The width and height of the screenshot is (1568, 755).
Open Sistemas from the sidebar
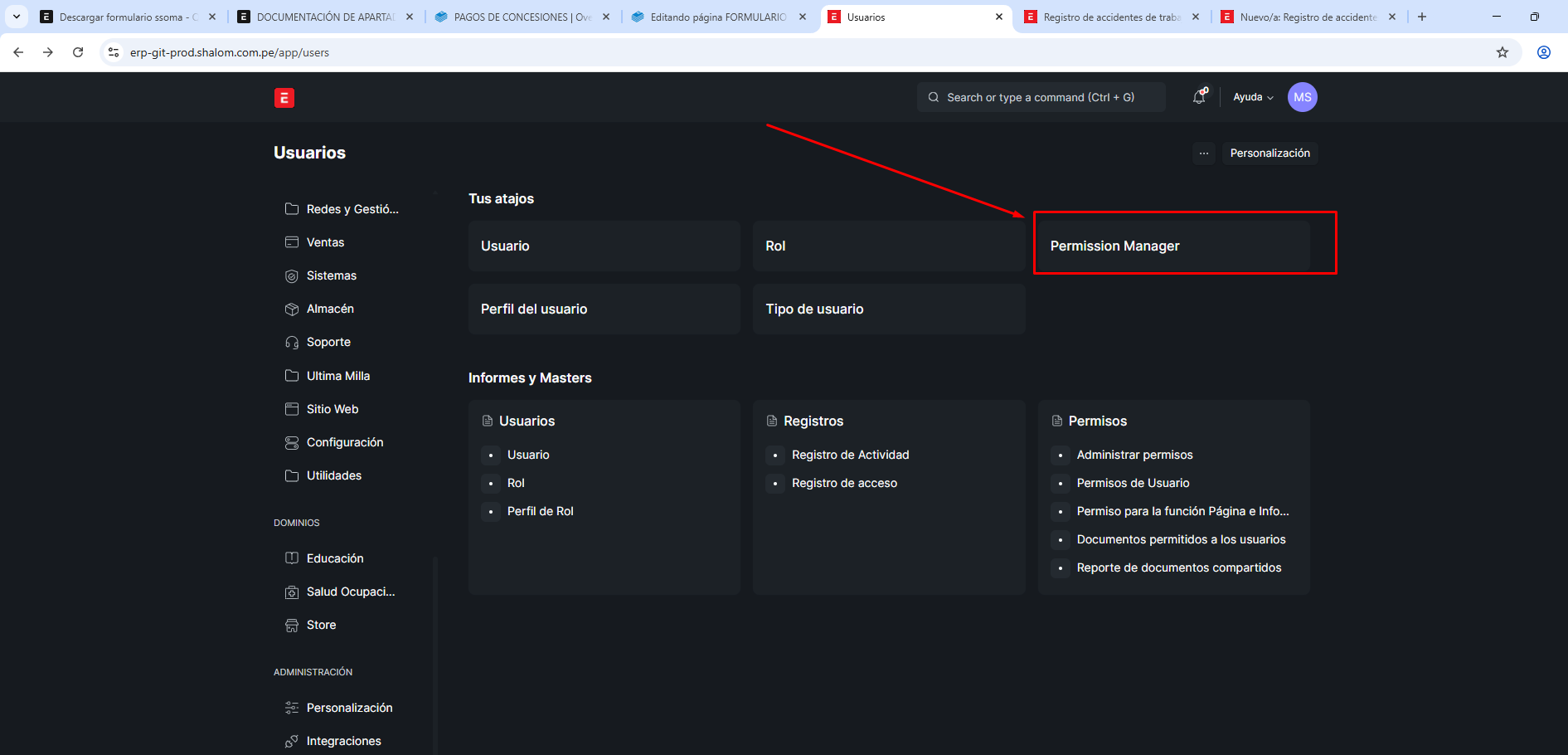tap(331, 275)
